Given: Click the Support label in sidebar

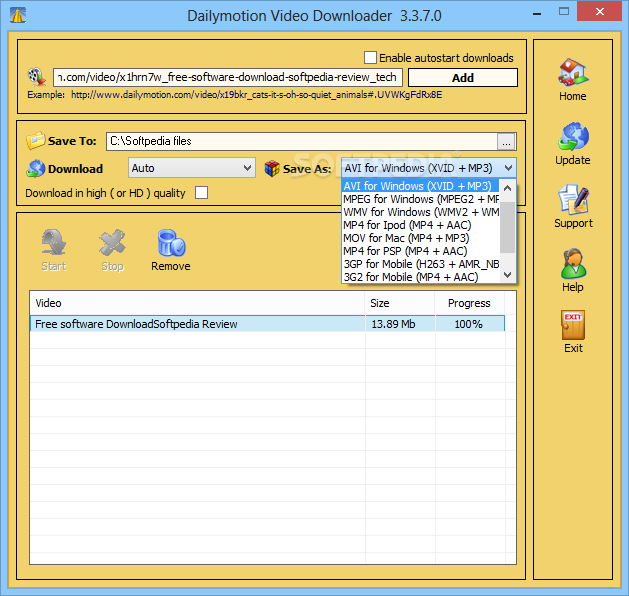Looking at the screenshot, I should click(573, 223).
